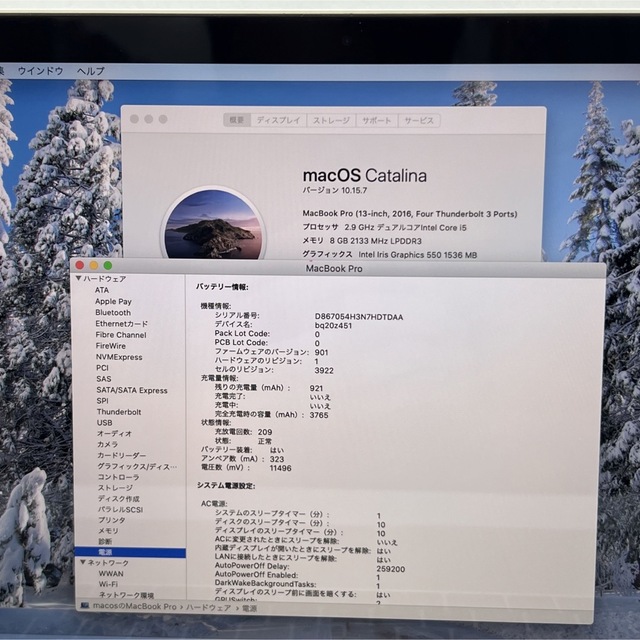This screenshot has height=640, width=640.
Task: Select SAS in the sidebar
Action: click(104, 379)
